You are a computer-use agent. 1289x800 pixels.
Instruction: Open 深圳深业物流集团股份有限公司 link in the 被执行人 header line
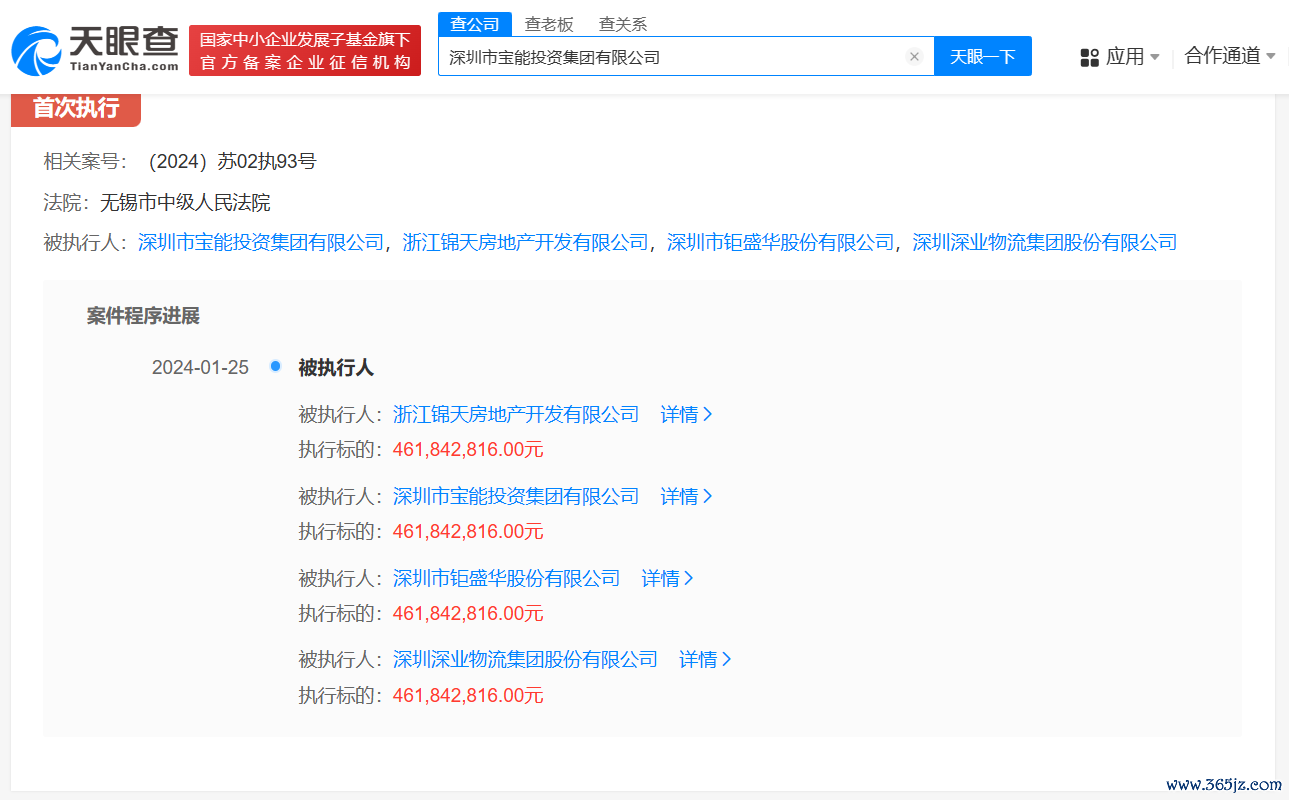point(1045,242)
